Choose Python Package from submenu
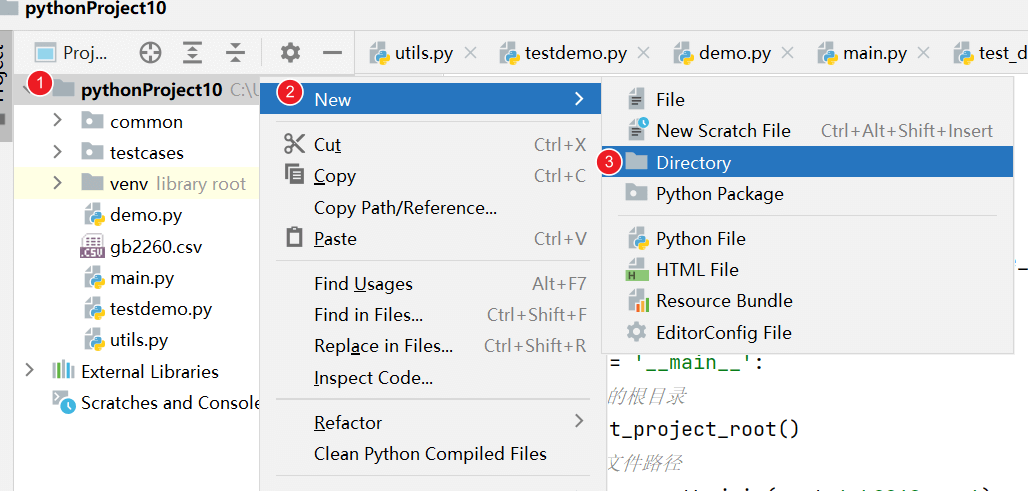 pyautogui.click(x=719, y=194)
